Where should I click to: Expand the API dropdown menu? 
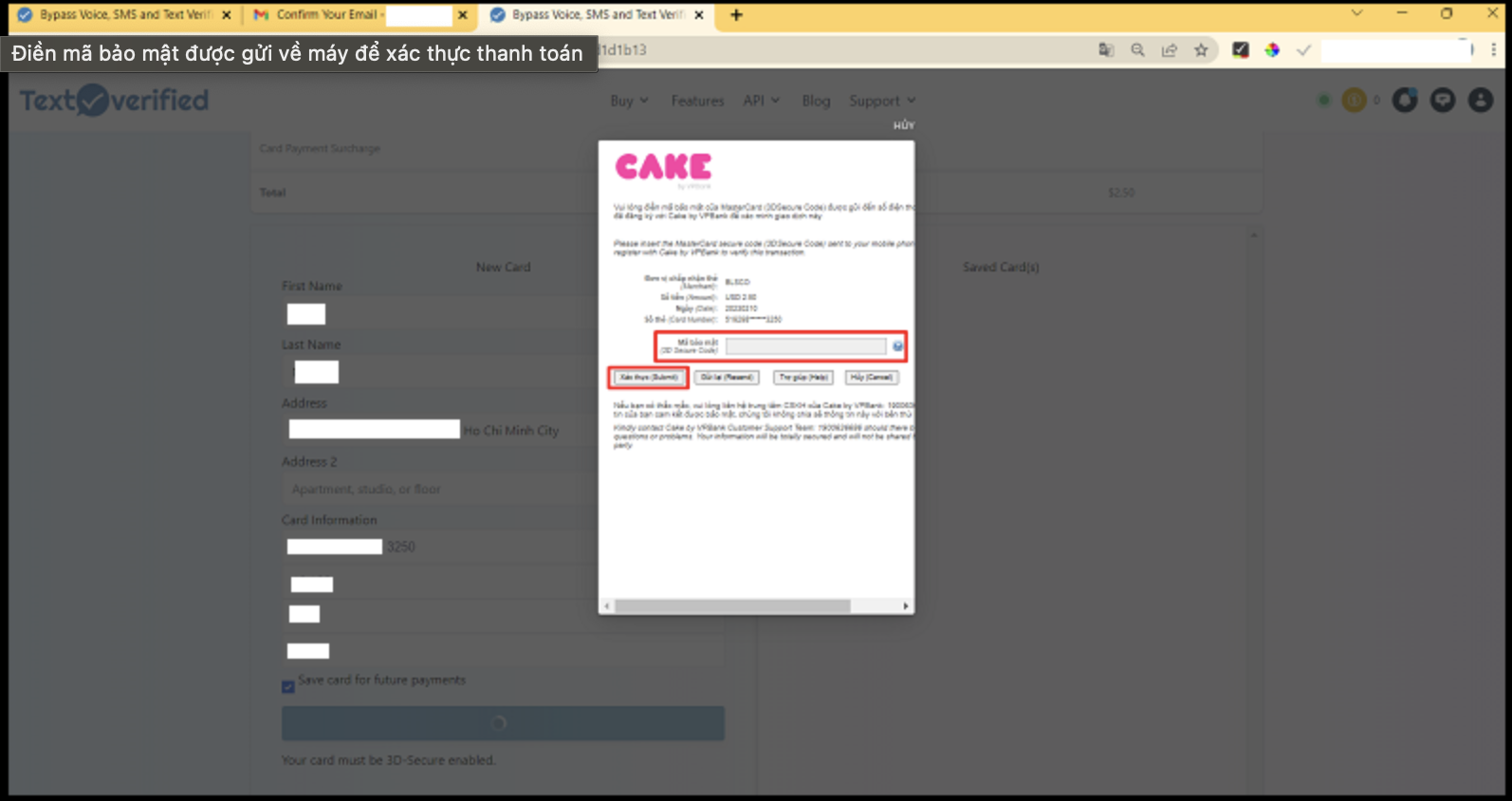click(x=761, y=101)
